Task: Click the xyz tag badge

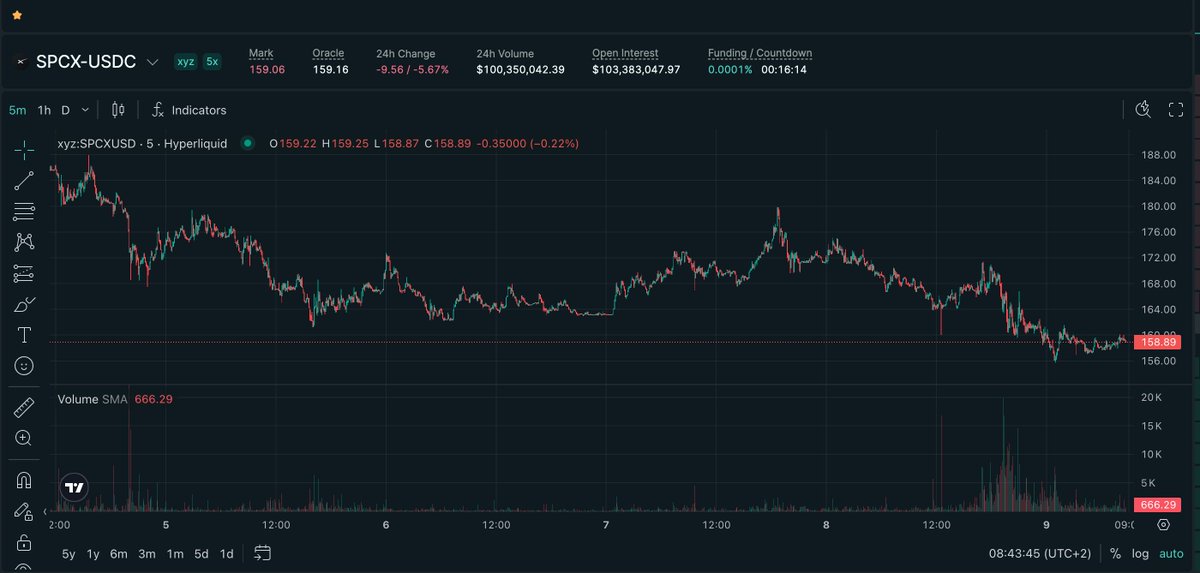Action: 185,62
